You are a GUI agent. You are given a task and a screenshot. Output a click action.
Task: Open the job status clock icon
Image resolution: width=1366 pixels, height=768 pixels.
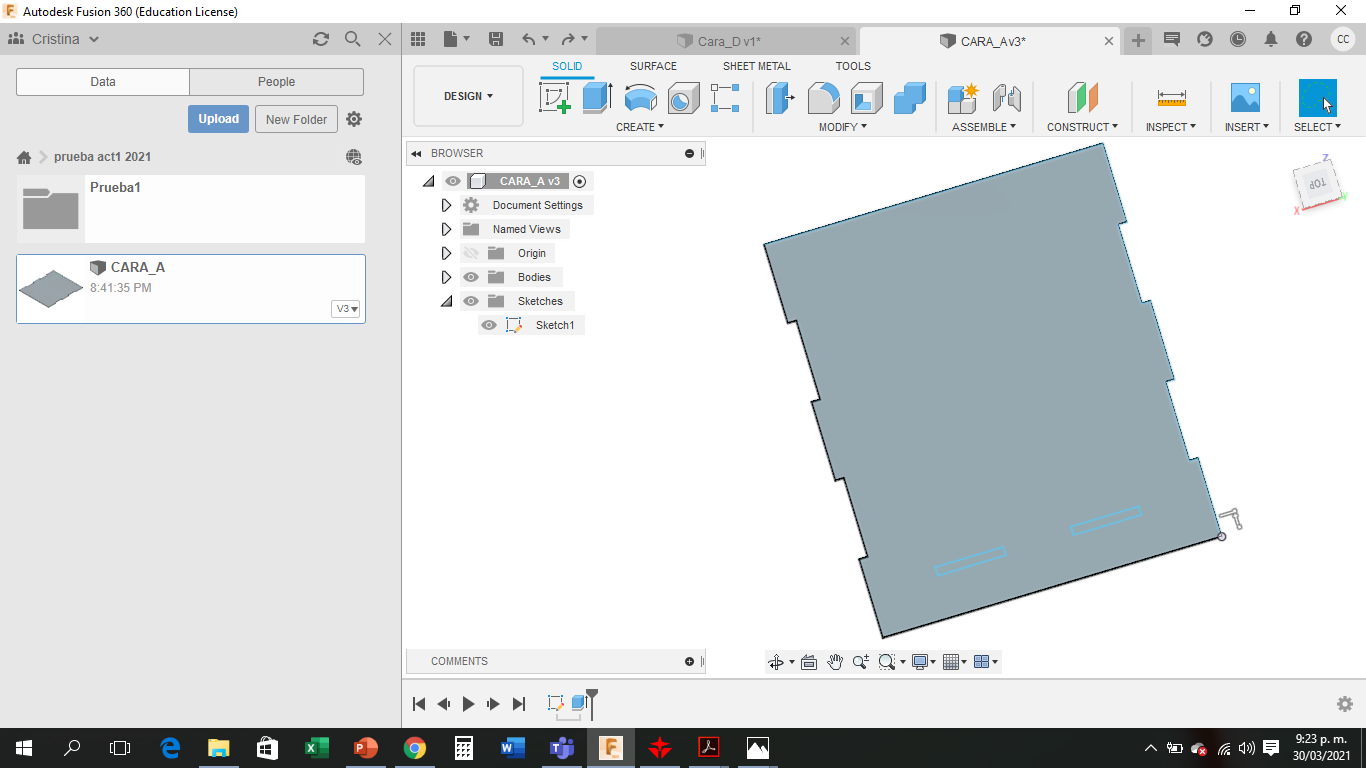[1238, 39]
